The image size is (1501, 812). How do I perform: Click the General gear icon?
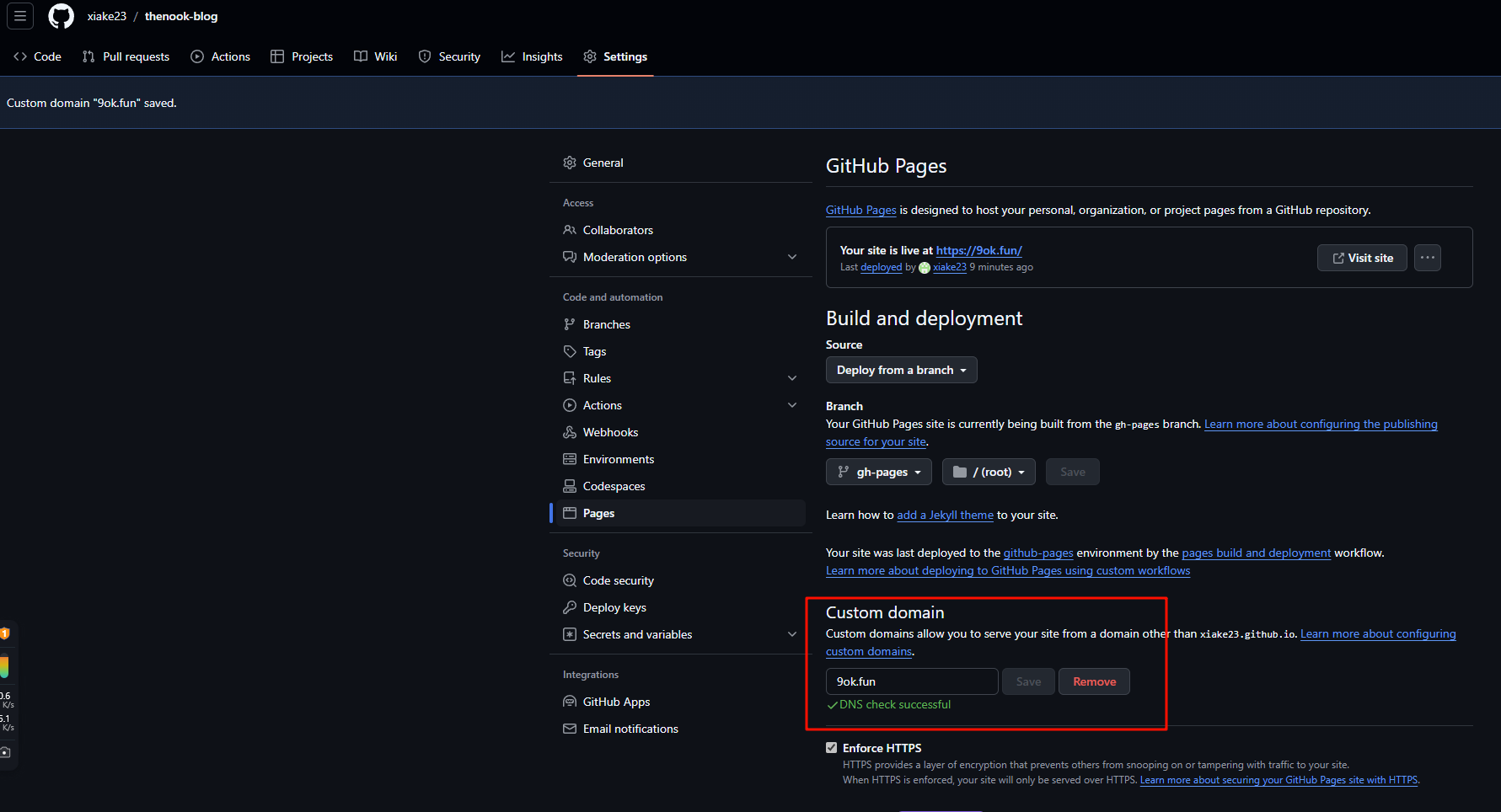pyautogui.click(x=570, y=163)
